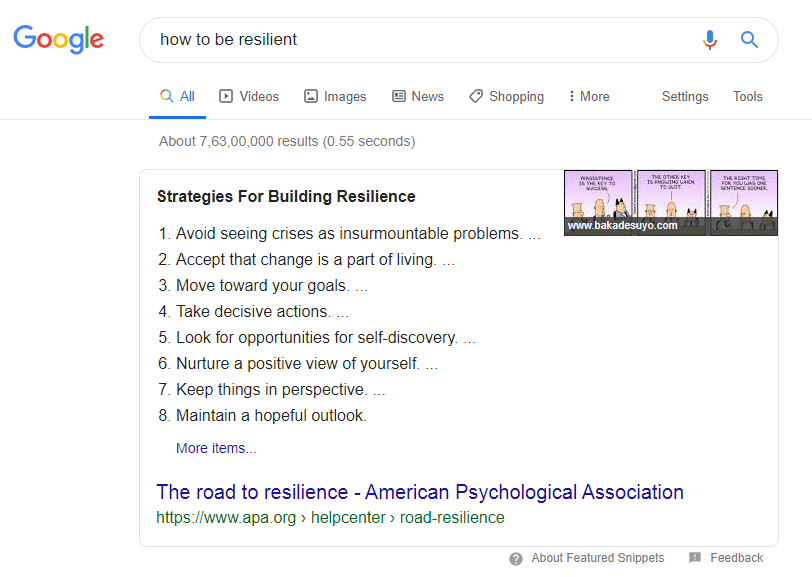812x577 pixels.
Task: Click 'Look for opportunities for self-discovery' item
Action: (x=317, y=338)
